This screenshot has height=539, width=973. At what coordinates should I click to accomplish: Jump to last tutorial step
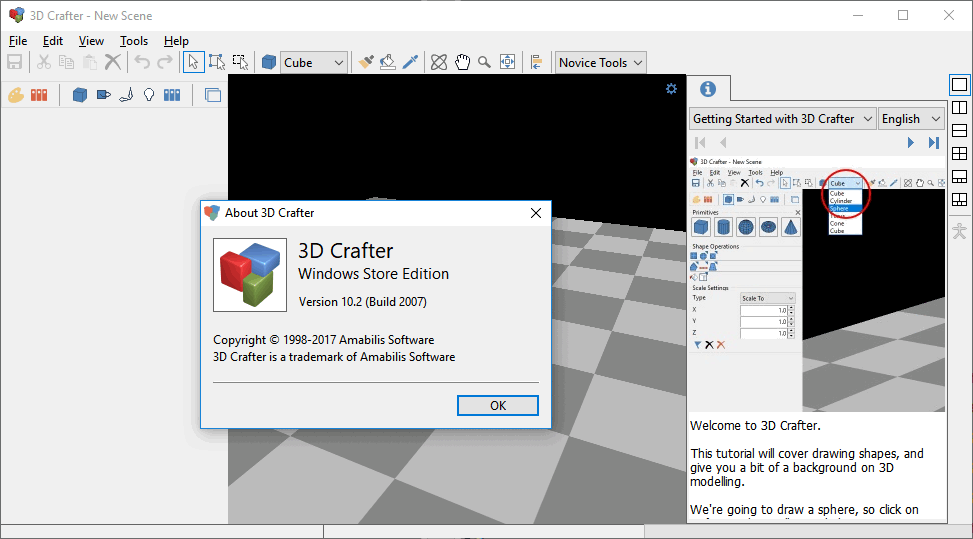(933, 143)
